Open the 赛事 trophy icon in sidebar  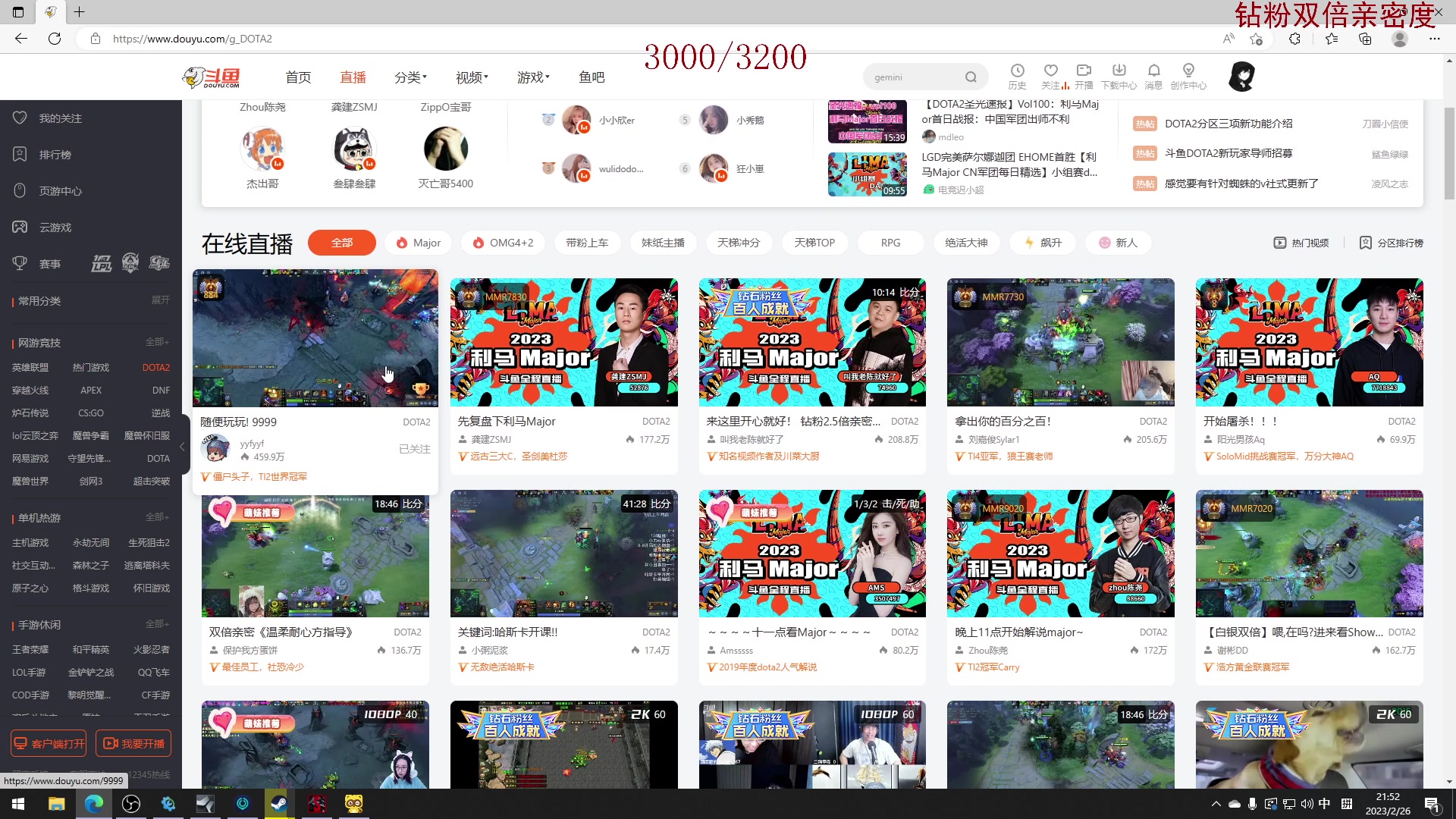[x=20, y=263]
